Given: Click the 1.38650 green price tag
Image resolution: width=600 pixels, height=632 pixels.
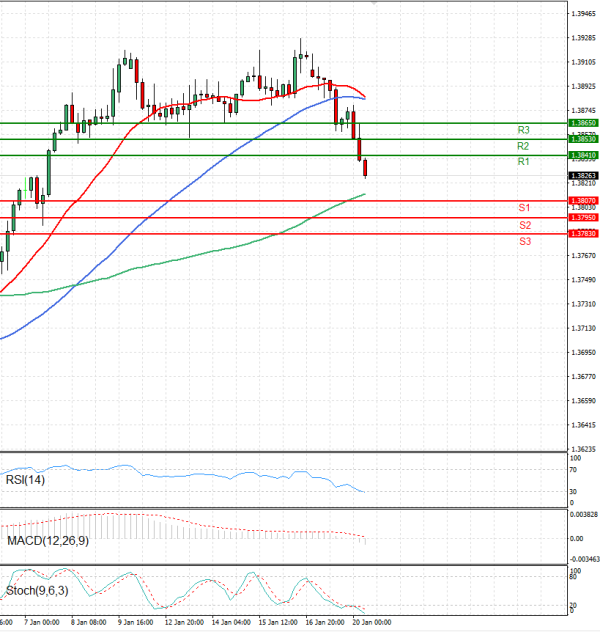Looking at the screenshot, I should coord(583,123).
